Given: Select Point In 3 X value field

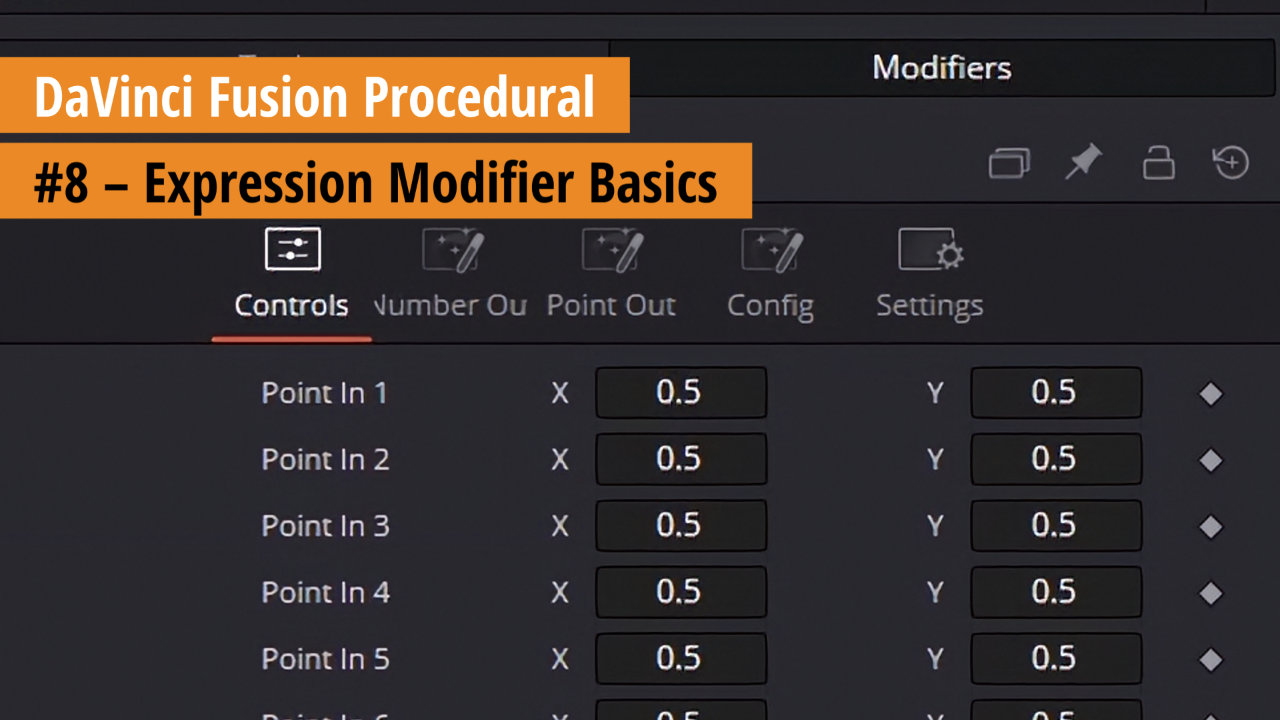Looking at the screenshot, I should (x=681, y=526).
